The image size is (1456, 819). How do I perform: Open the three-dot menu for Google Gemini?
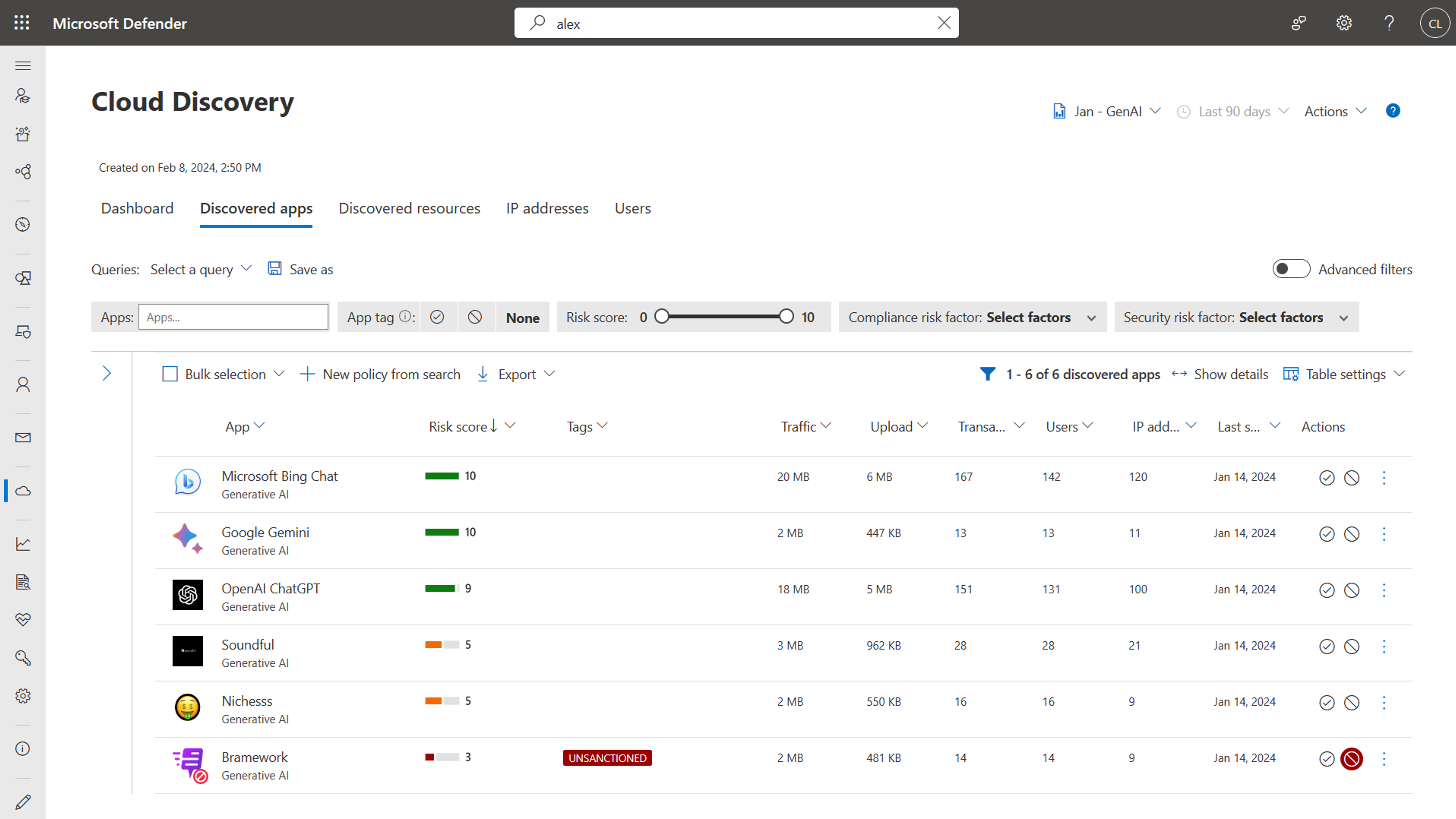(1384, 533)
